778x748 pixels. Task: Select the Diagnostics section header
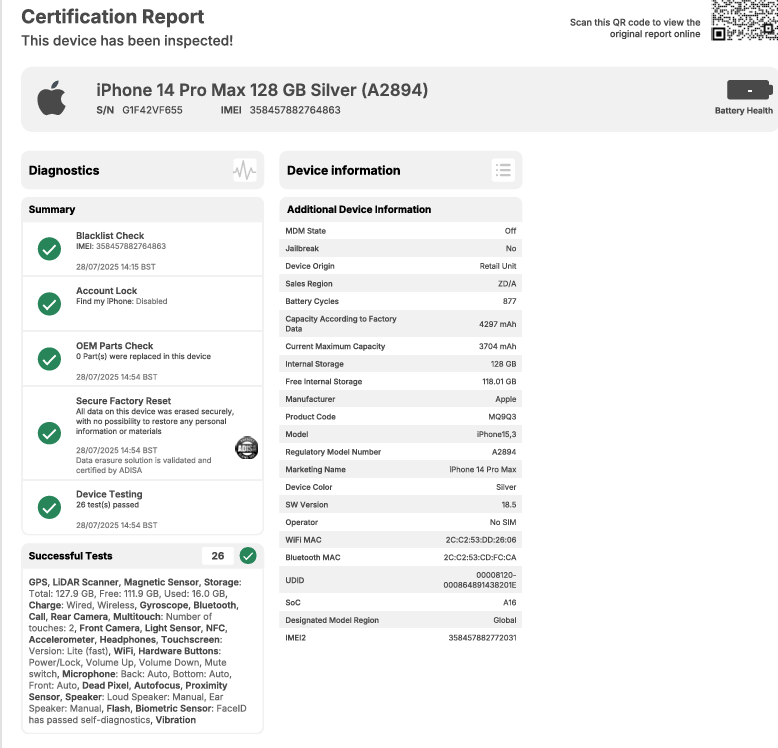(x=64, y=170)
